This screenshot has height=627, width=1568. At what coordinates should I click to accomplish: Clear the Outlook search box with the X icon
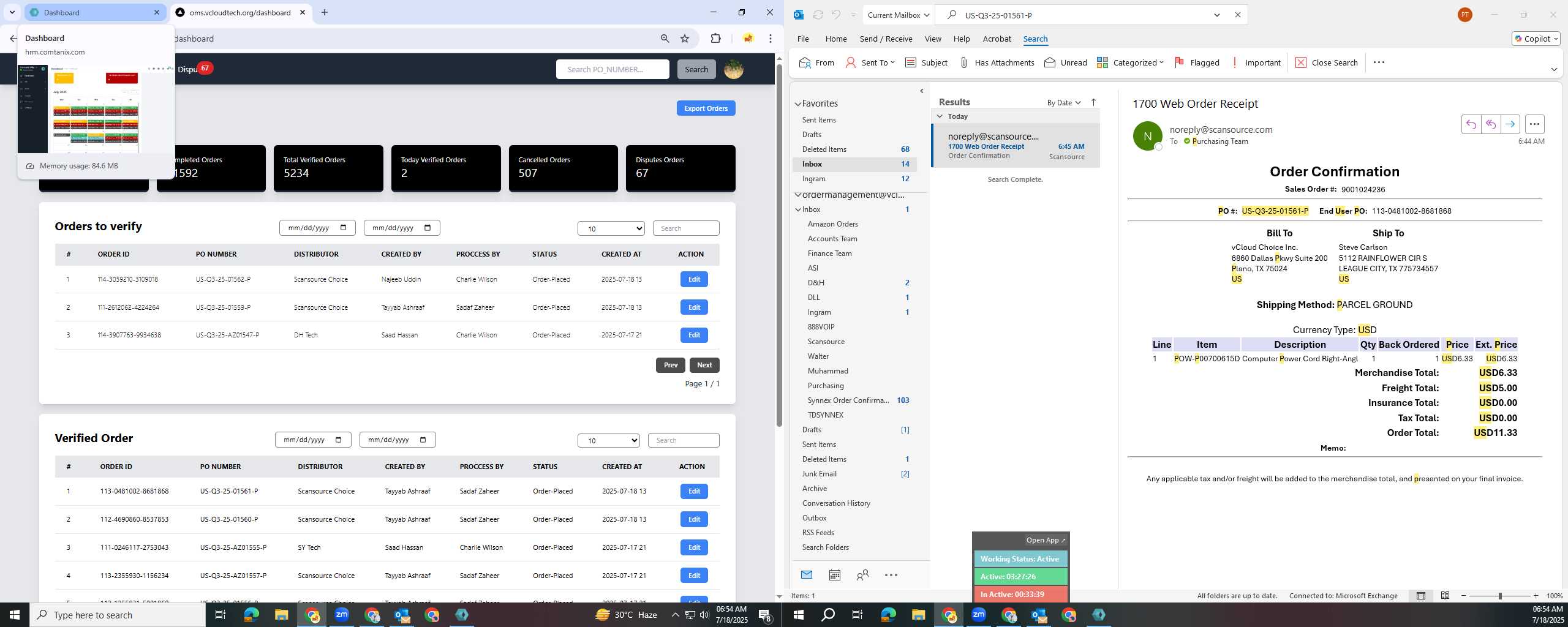[x=1237, y=15]
